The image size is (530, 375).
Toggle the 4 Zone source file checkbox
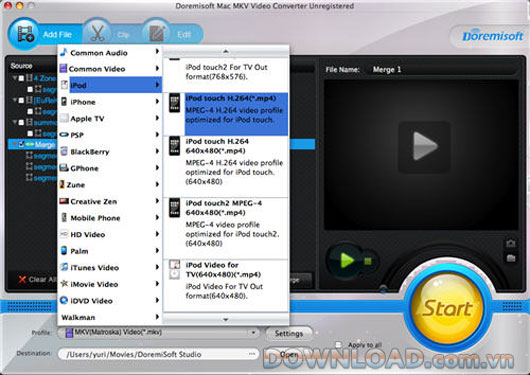click(22, 78)
